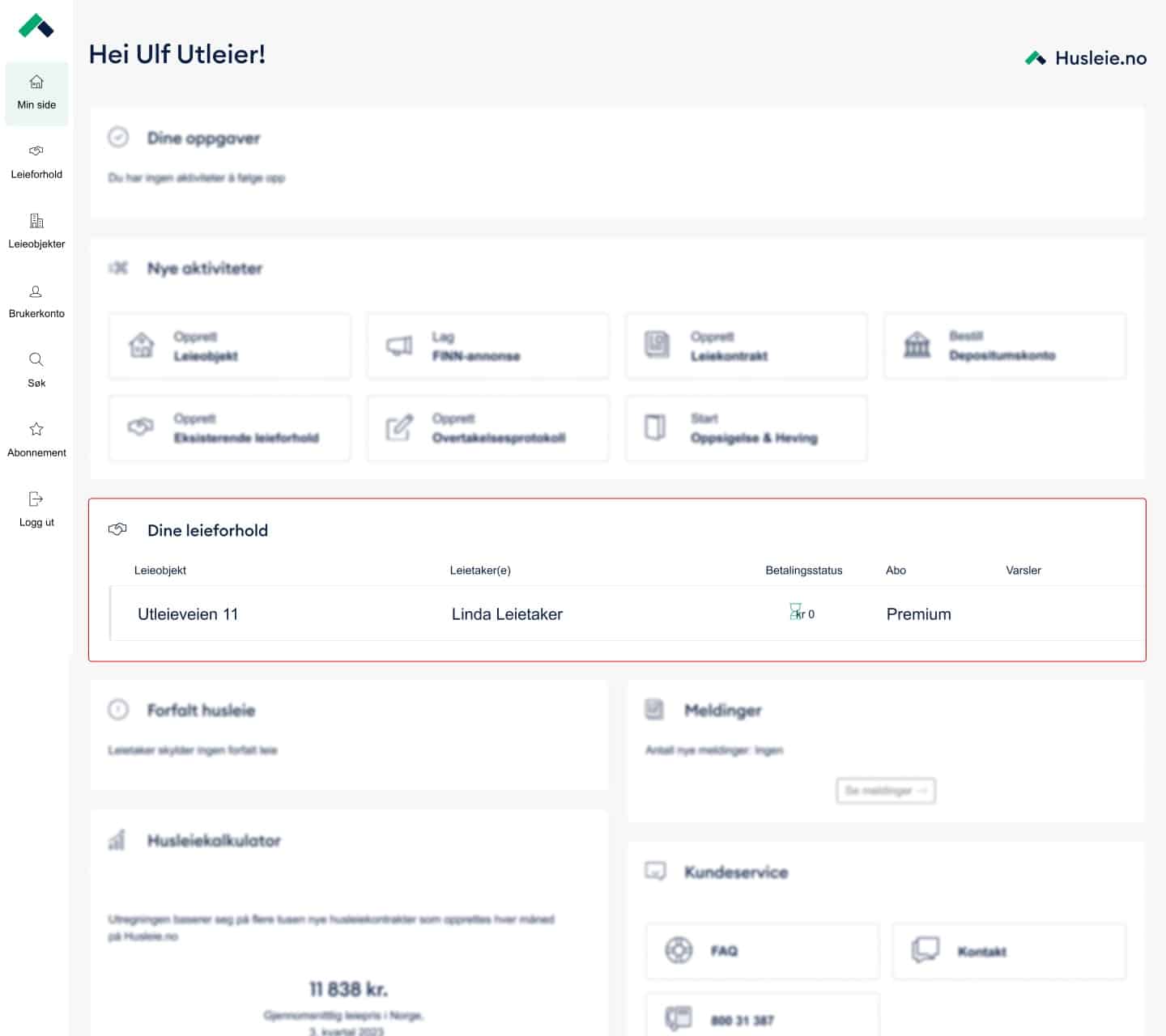Viewport: 1166px width, 1036px height.
Task: Click Bestill Depositumskonto card
Action: 1004,346
